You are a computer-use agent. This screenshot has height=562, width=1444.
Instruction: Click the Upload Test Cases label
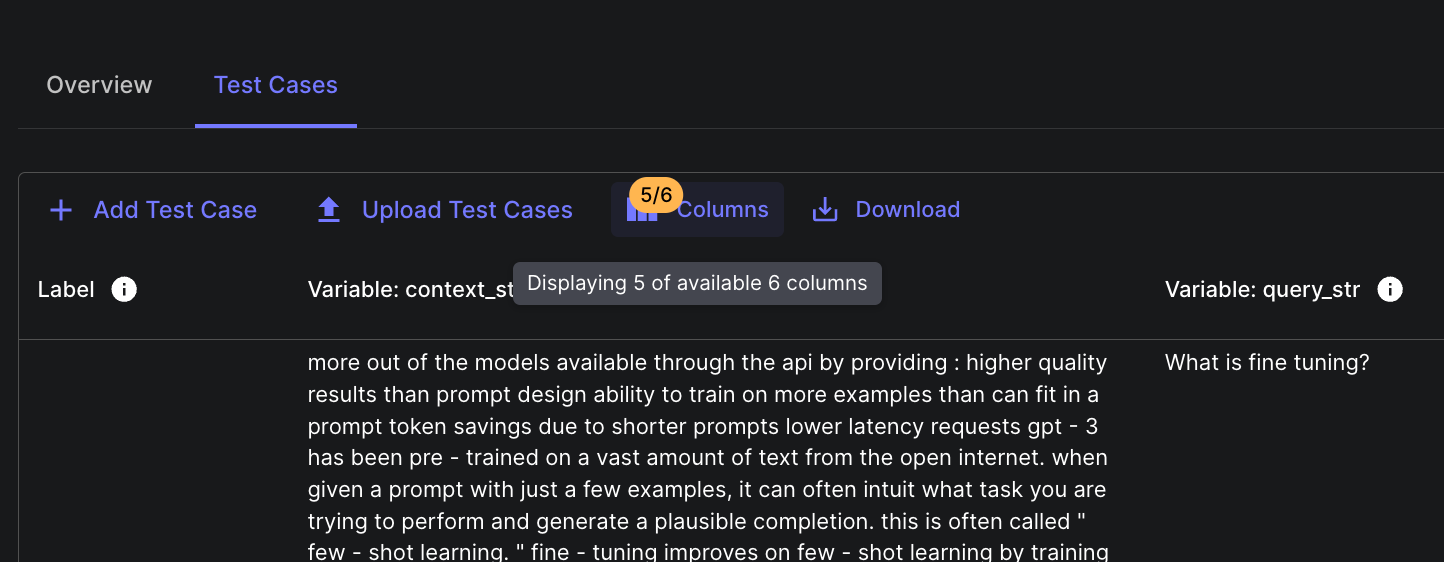point(467,210)
